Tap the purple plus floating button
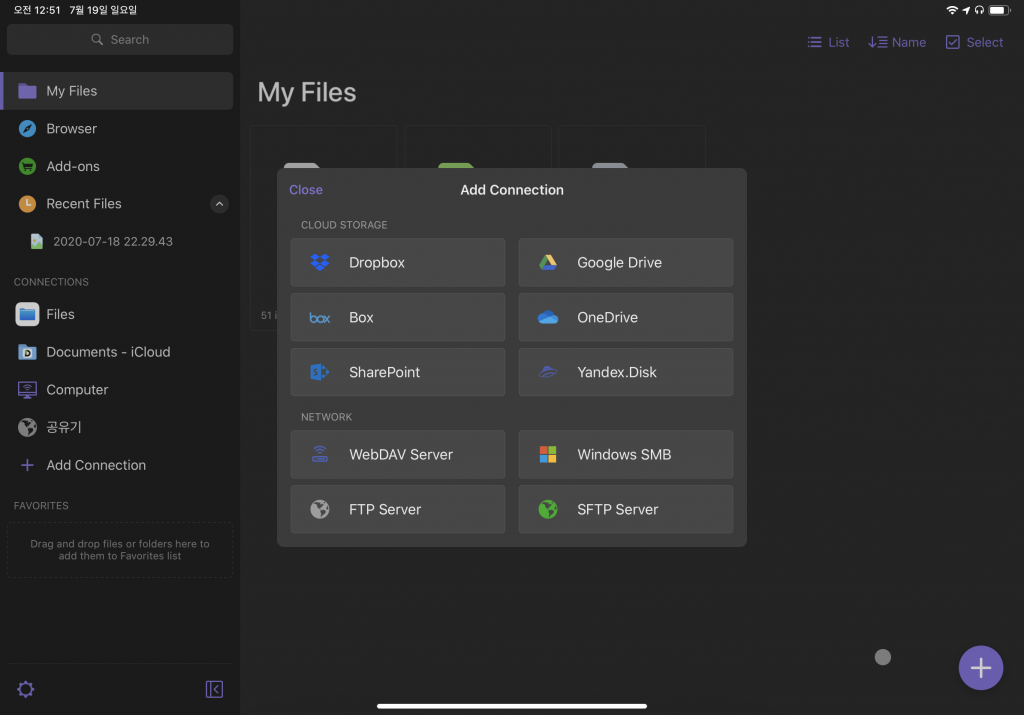1024x715 pixels. [x=980, y=667]
